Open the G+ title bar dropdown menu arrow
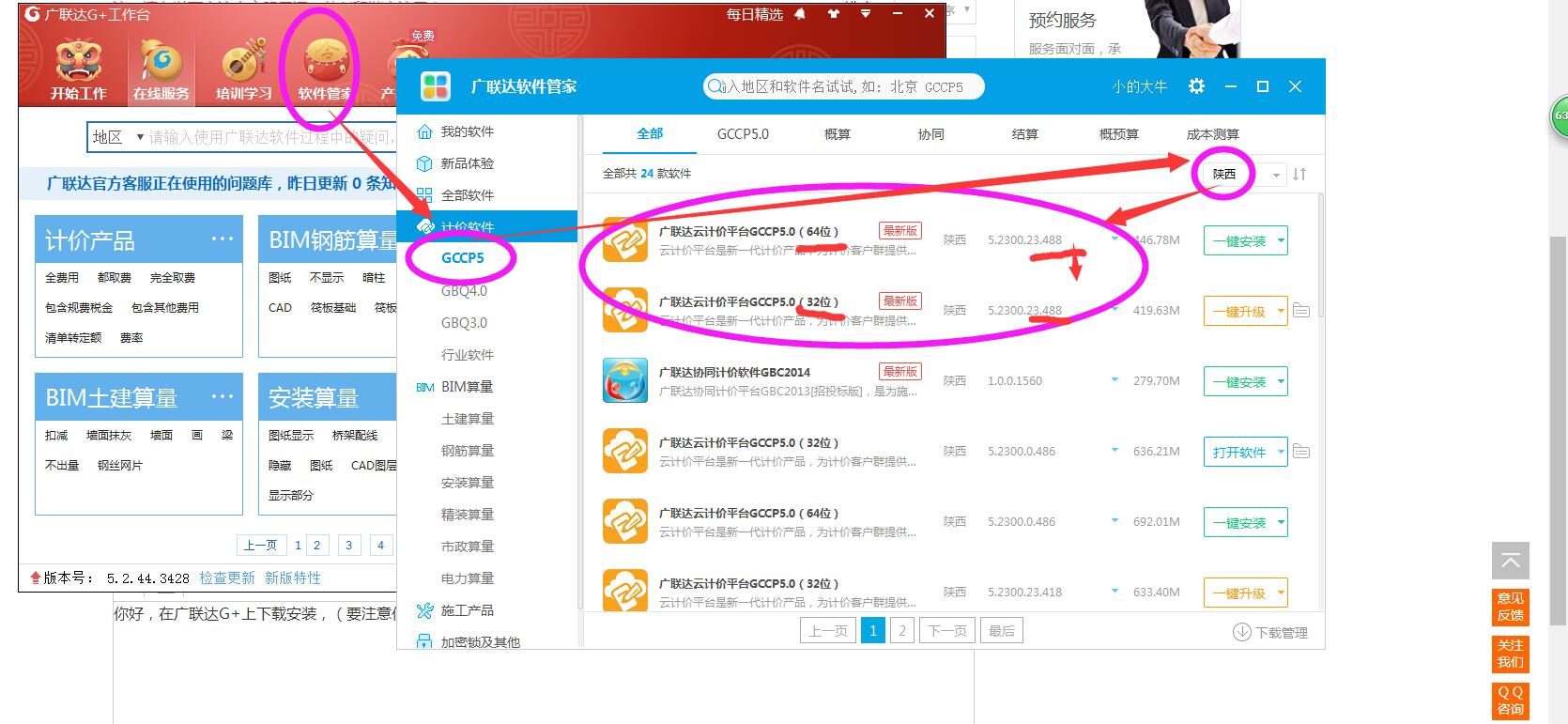Image resolution: width=1568 pixels, height=724 pixels. (866, 14)
